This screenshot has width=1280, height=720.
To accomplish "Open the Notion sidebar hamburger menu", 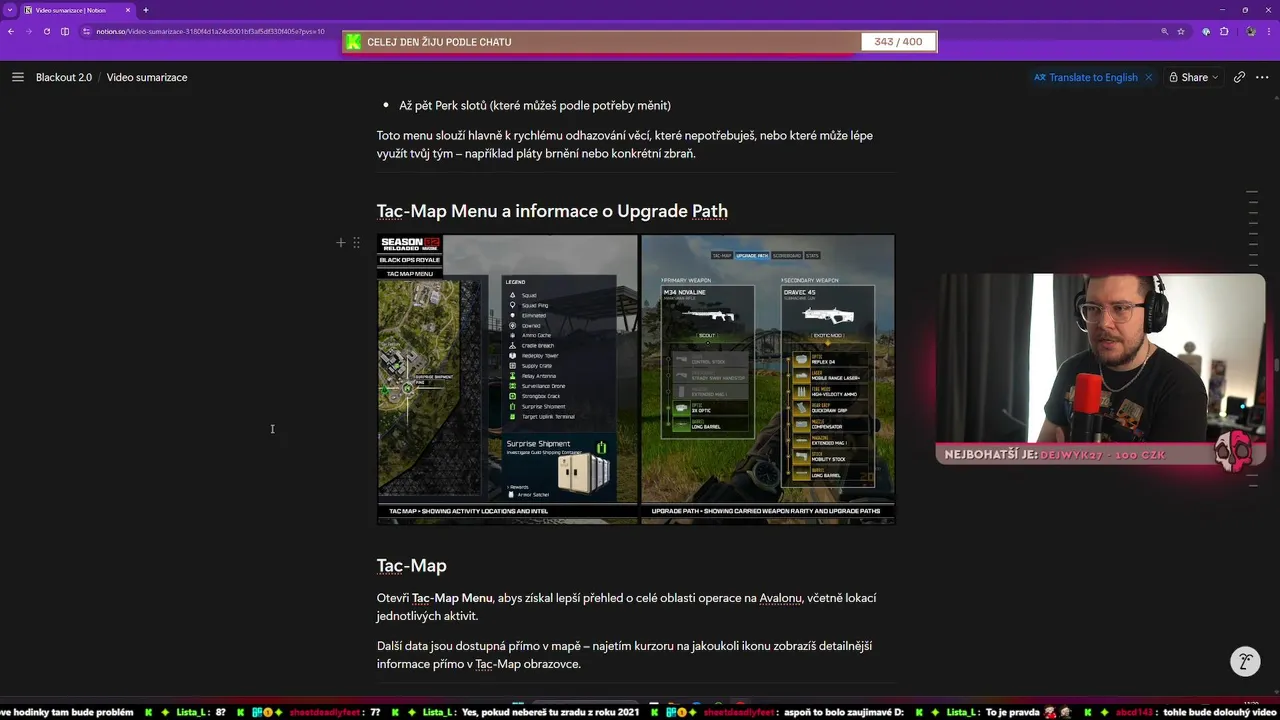I will click(18, 77).
